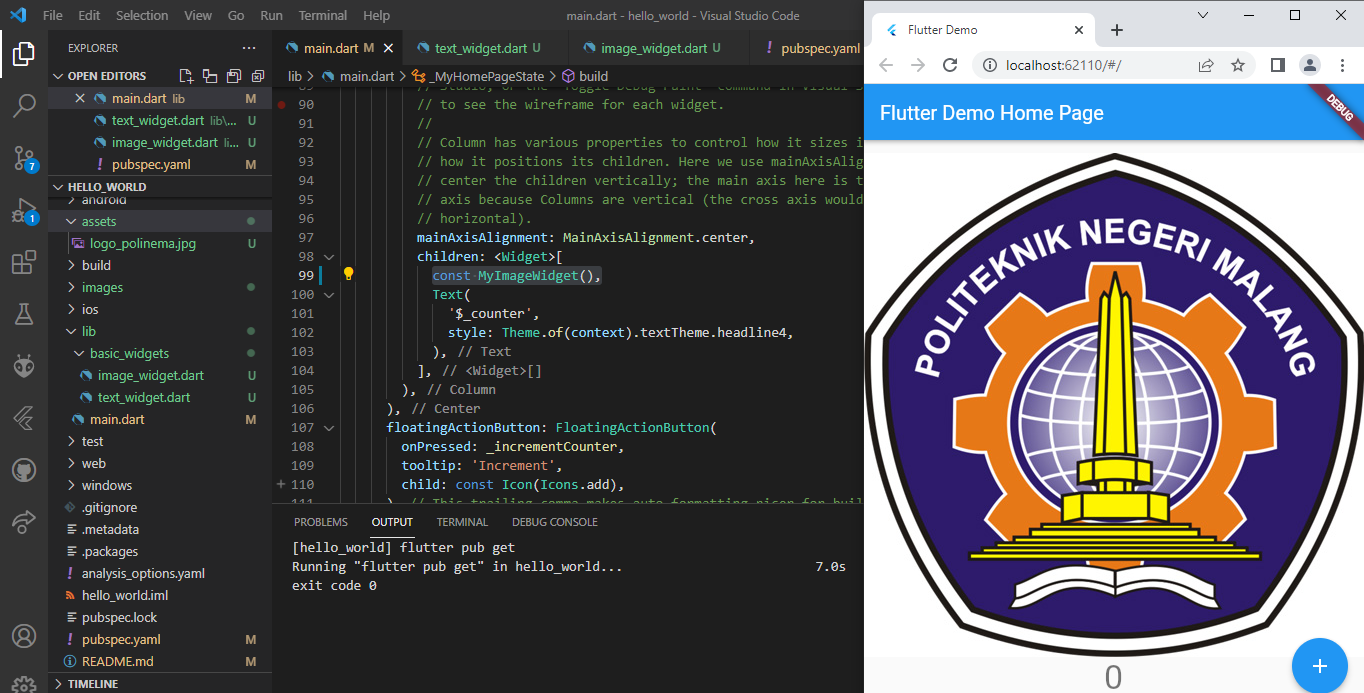The width and height of the screenshot is (1364, 693).
Task: Open the Testing (flask) view
Action: pyautogui.click(x=24, y=313)
